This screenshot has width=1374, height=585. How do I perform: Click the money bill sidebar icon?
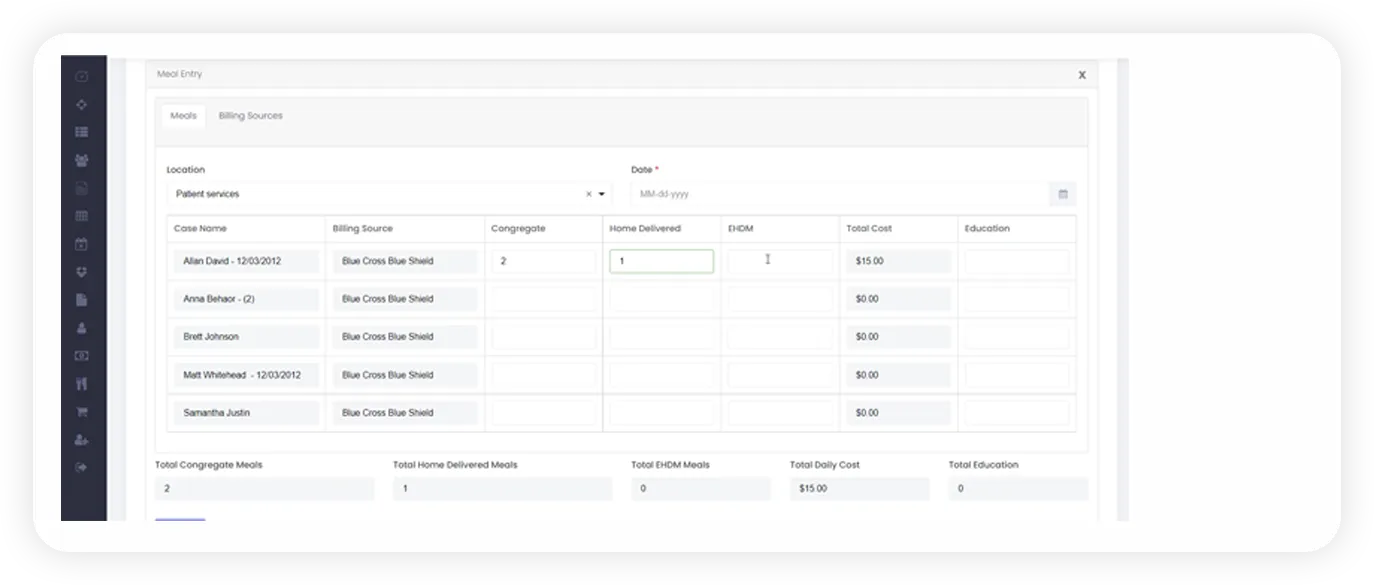pos(82,355)
